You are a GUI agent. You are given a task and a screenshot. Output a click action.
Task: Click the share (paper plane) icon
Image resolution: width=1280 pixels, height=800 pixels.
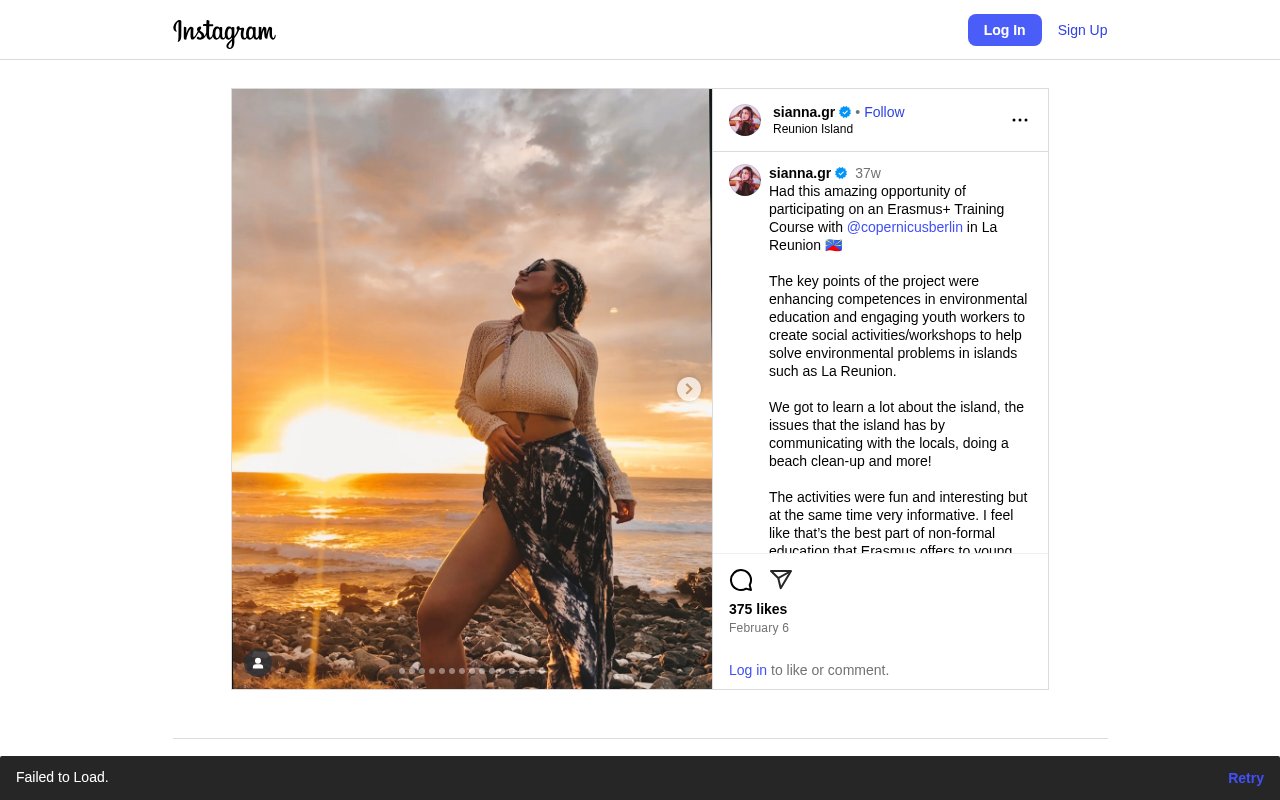781,580
